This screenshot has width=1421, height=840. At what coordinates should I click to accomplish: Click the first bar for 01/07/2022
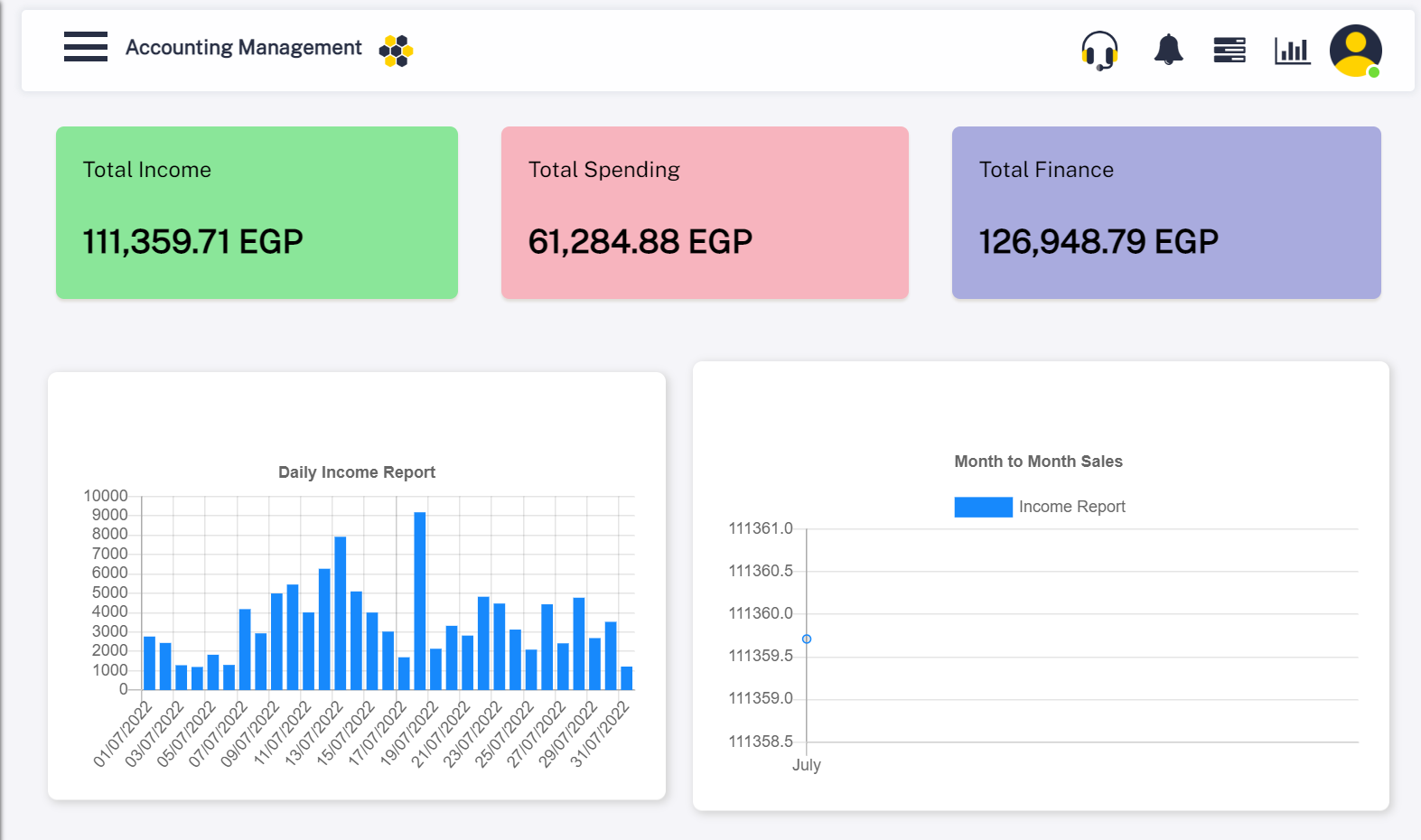[x=149, y=664]
